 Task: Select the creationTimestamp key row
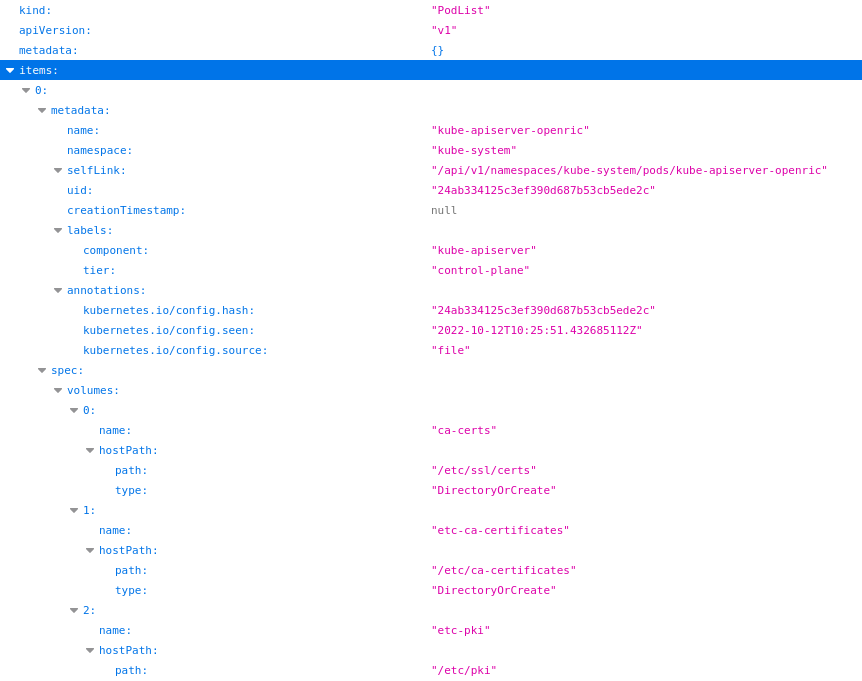(126, 211)
